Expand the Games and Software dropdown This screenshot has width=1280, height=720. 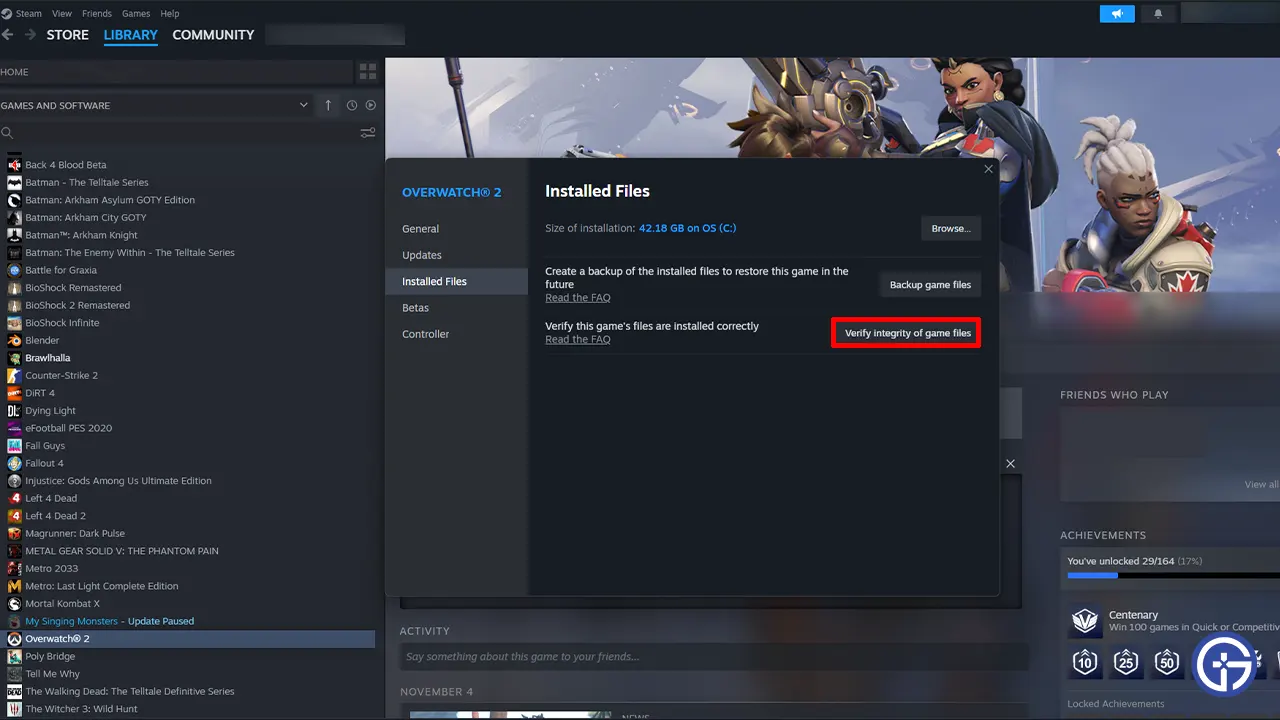click(x=304, y=105)
